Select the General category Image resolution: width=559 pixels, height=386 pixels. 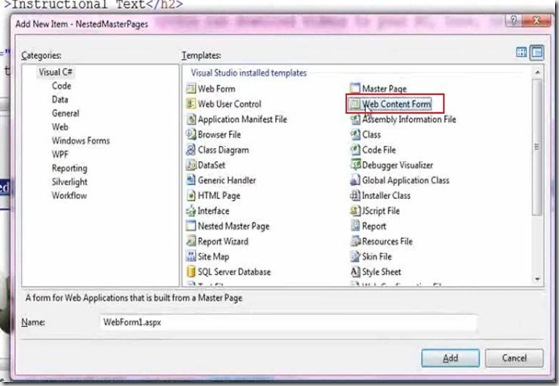click(x=65, y=113)
